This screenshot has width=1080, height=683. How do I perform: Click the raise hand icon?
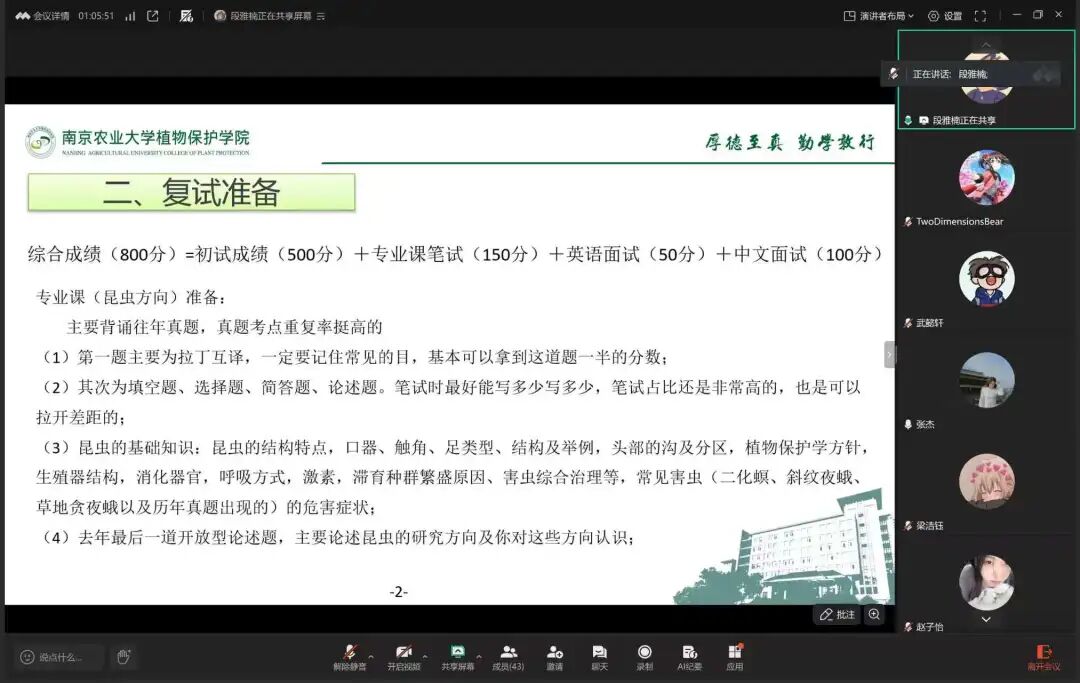pos(124,657)
